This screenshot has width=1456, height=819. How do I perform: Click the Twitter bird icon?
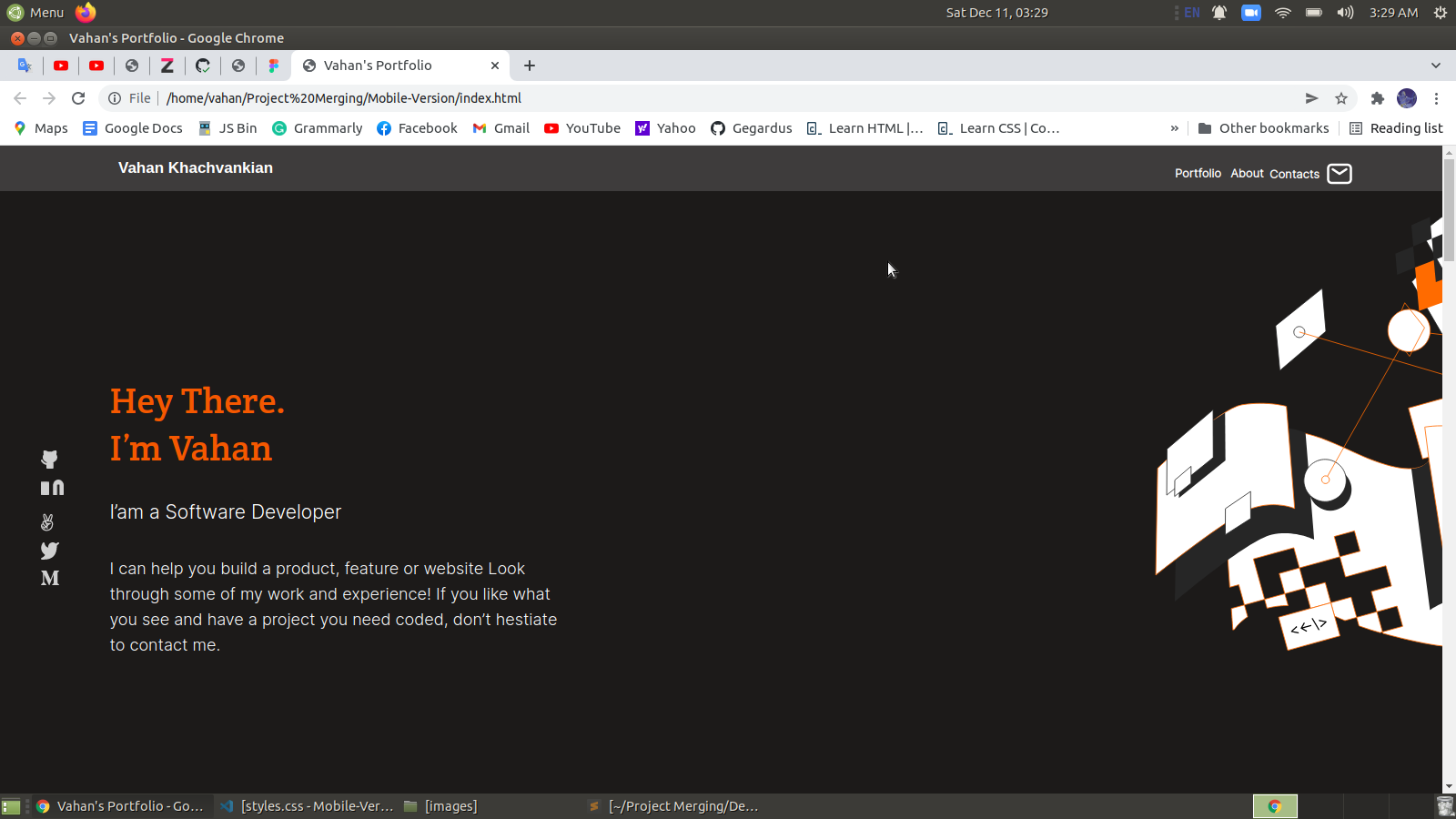click(x=49, y=551)
